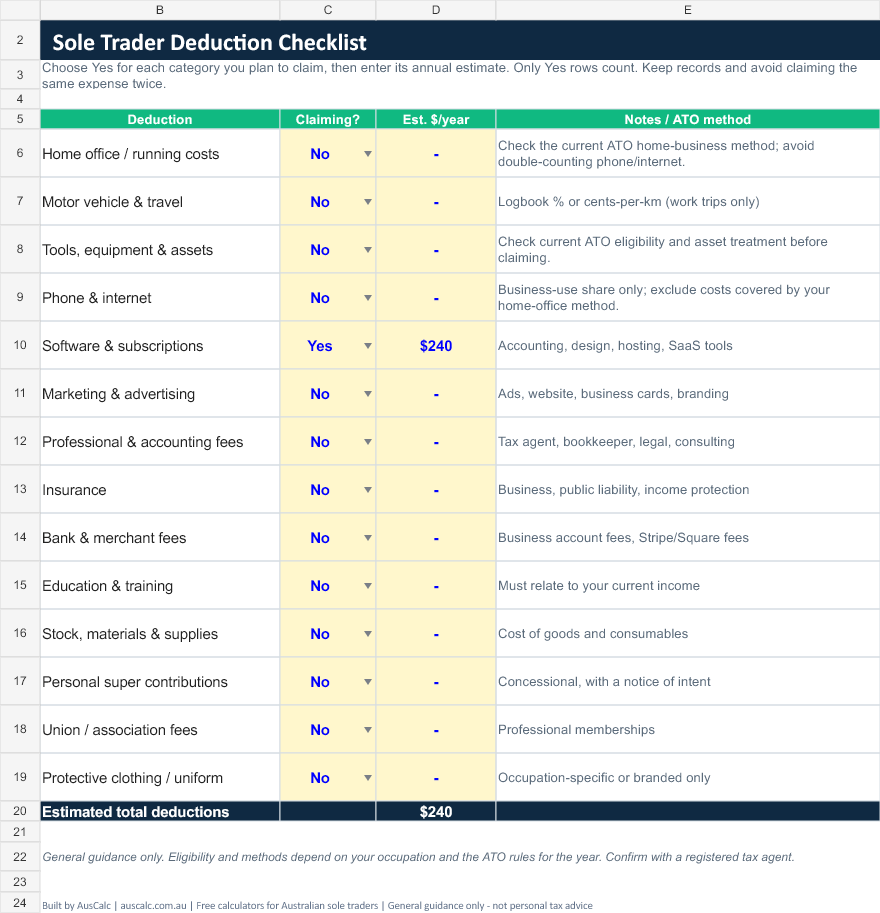Expand Claiming dropdown for Tools, equipment & assets

tap(367, 250)
